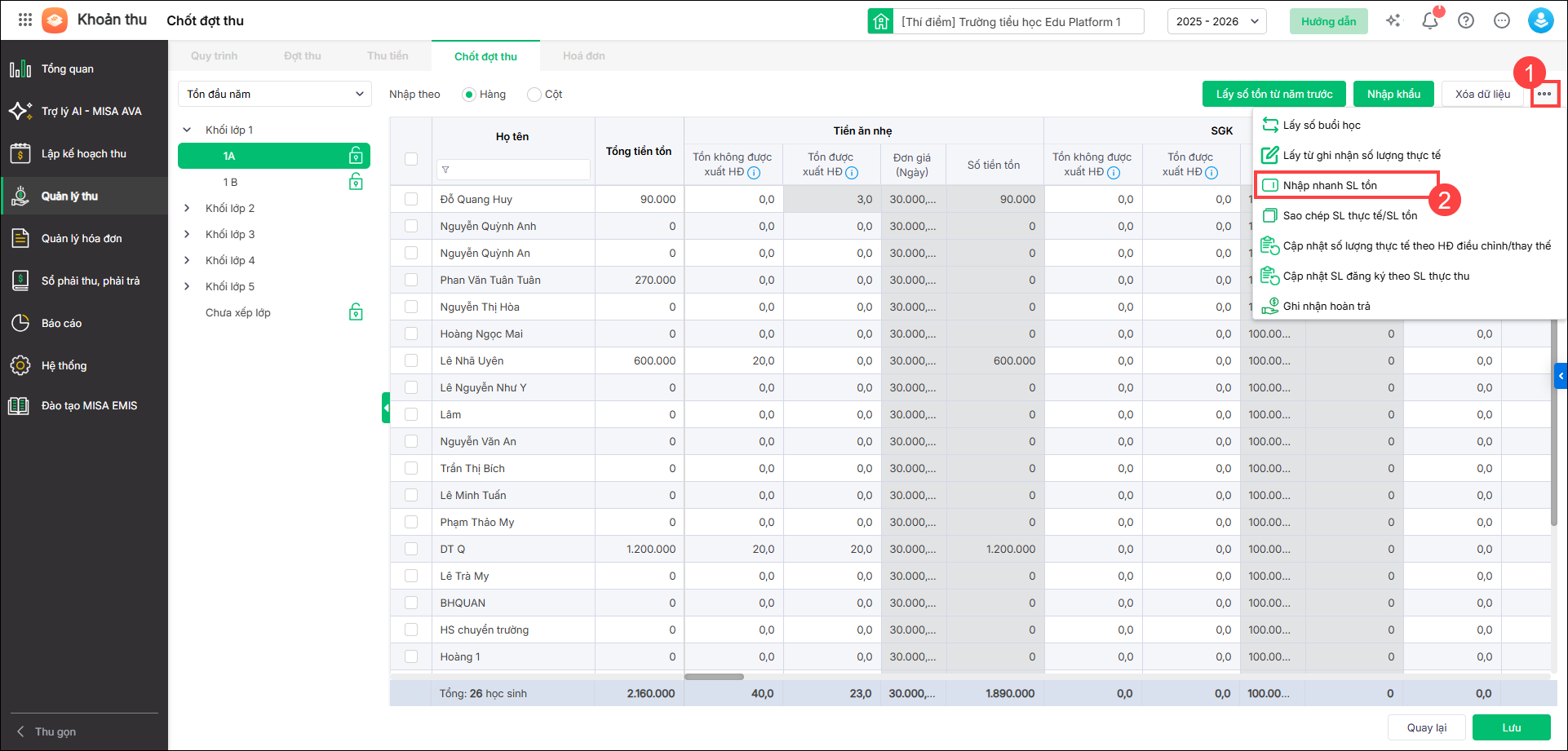Image resolution: width=1568 pixels, height=751 pixels.
Task: Choose Nhập nhanh SL tồn menu item
Action: point(1330,185)
